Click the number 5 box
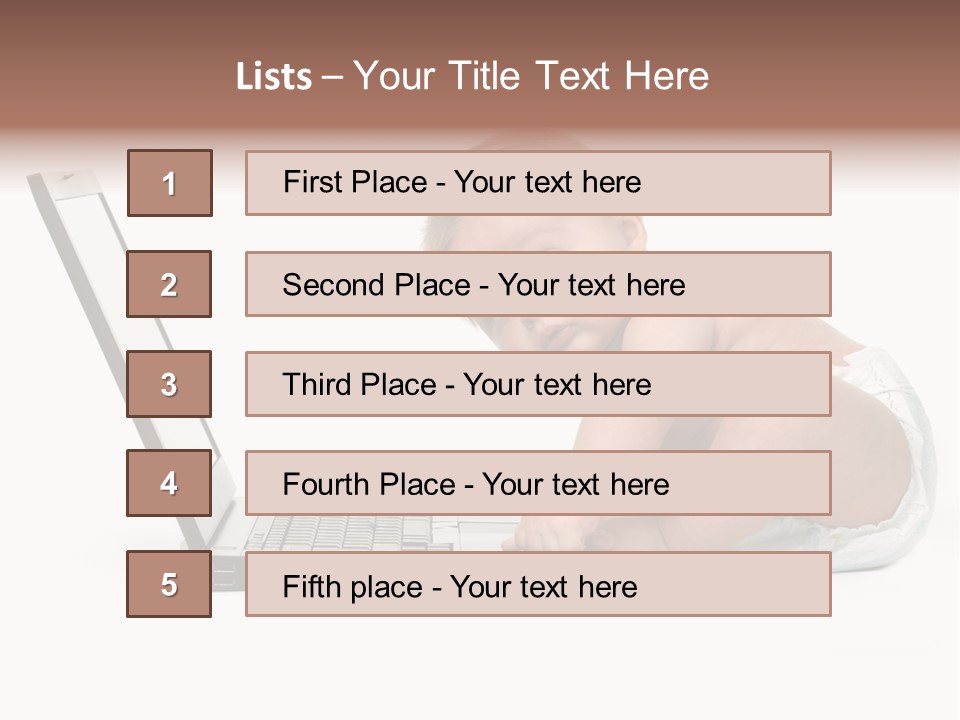 tap(169, 584)
